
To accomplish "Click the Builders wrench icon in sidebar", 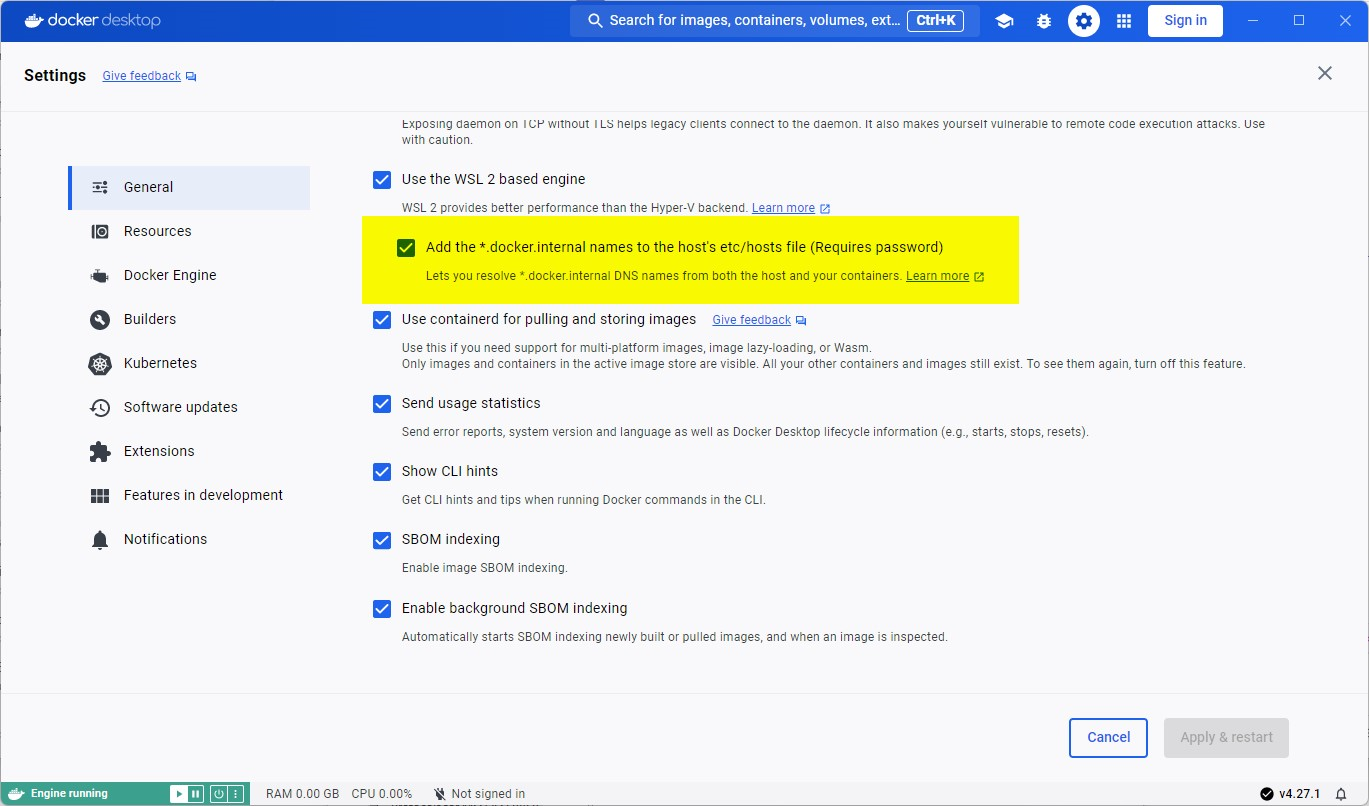I will (100, 319).
